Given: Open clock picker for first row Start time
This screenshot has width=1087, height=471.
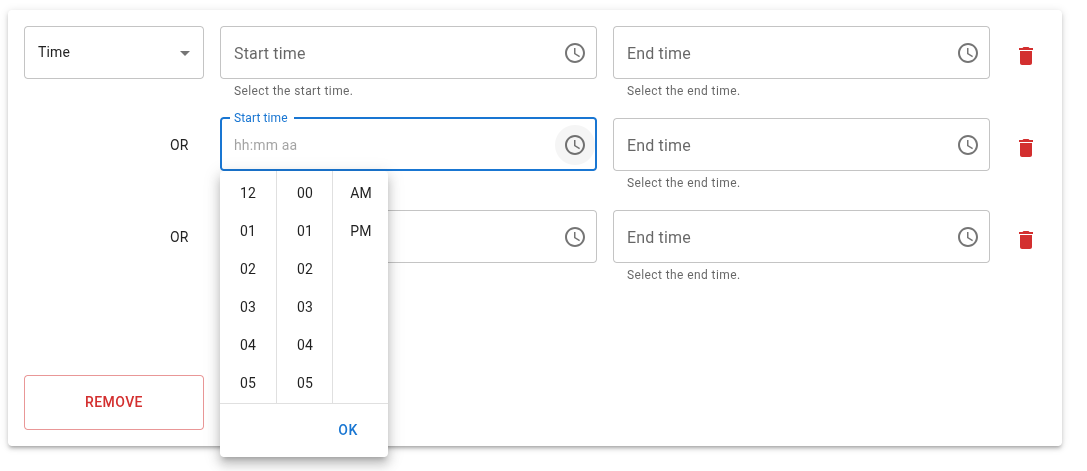Looking at the screenshot, I should 575,53.
